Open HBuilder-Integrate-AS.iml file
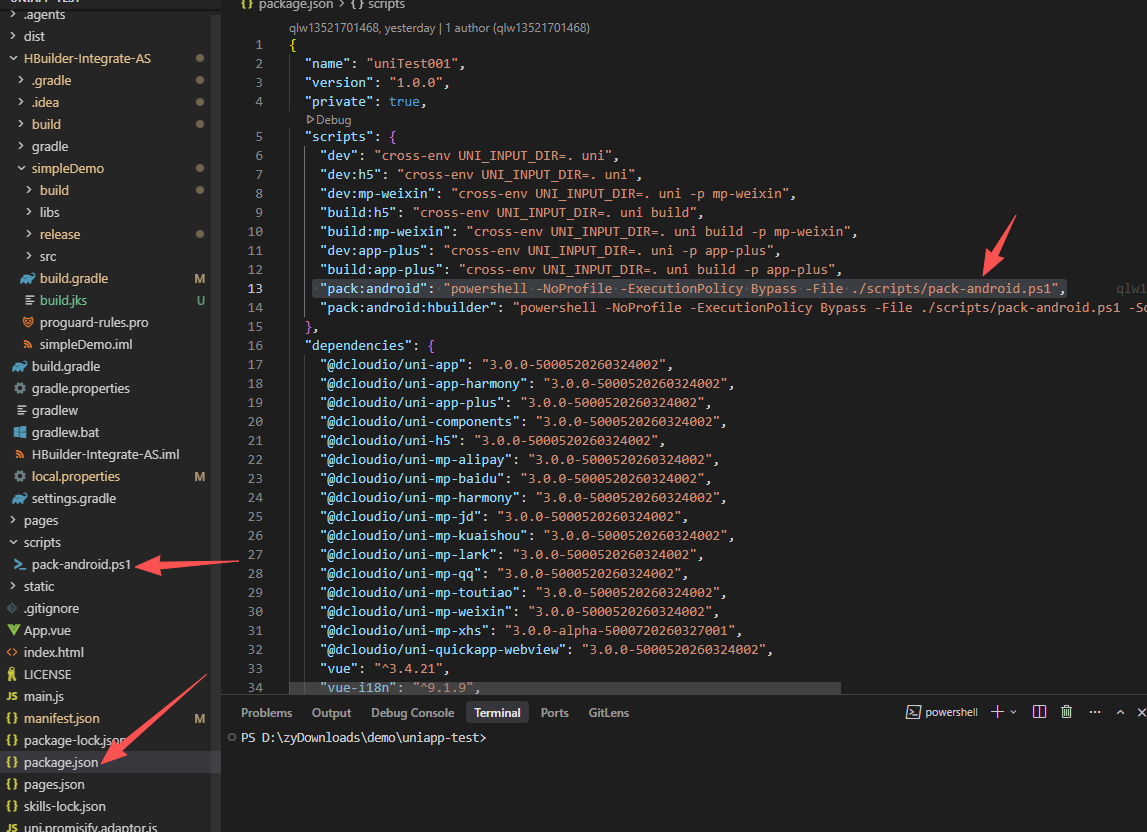This screenshot has height=832, width=1147. tap(110, 454)
